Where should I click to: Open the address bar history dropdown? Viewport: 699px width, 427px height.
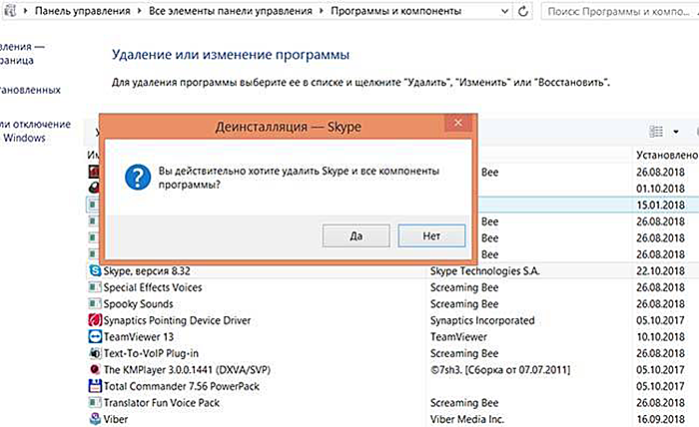click(x=504, y=11)
